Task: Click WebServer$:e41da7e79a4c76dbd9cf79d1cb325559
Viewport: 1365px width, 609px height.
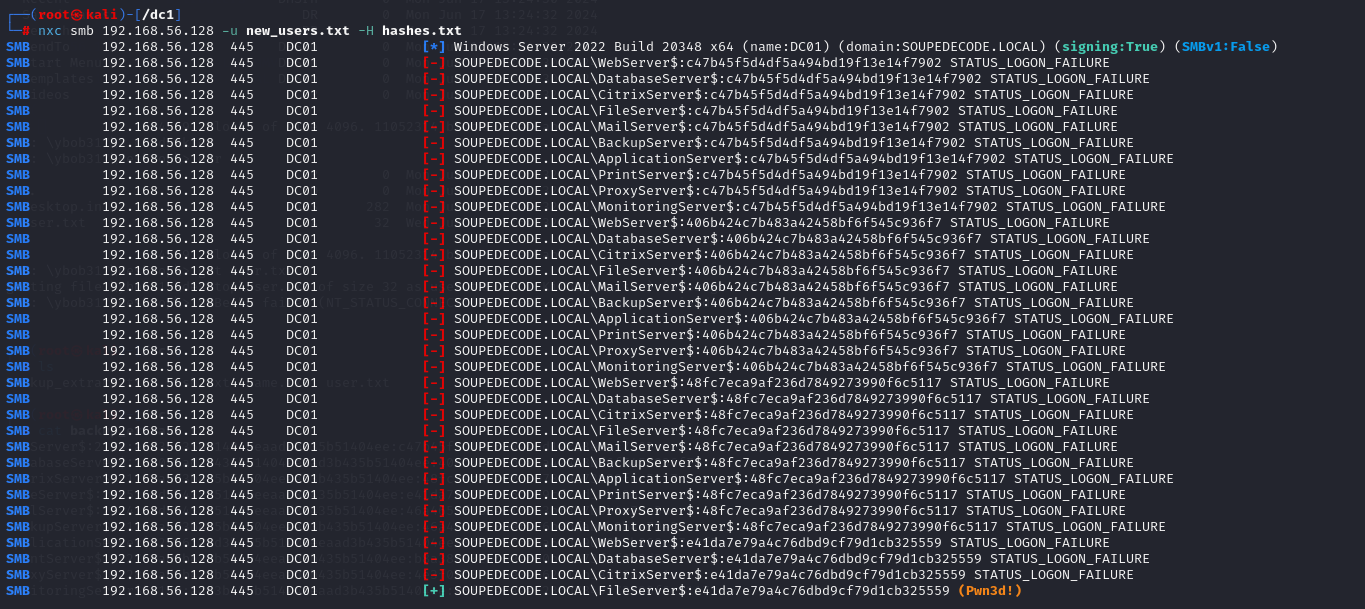Action: (x=770, y=543)
